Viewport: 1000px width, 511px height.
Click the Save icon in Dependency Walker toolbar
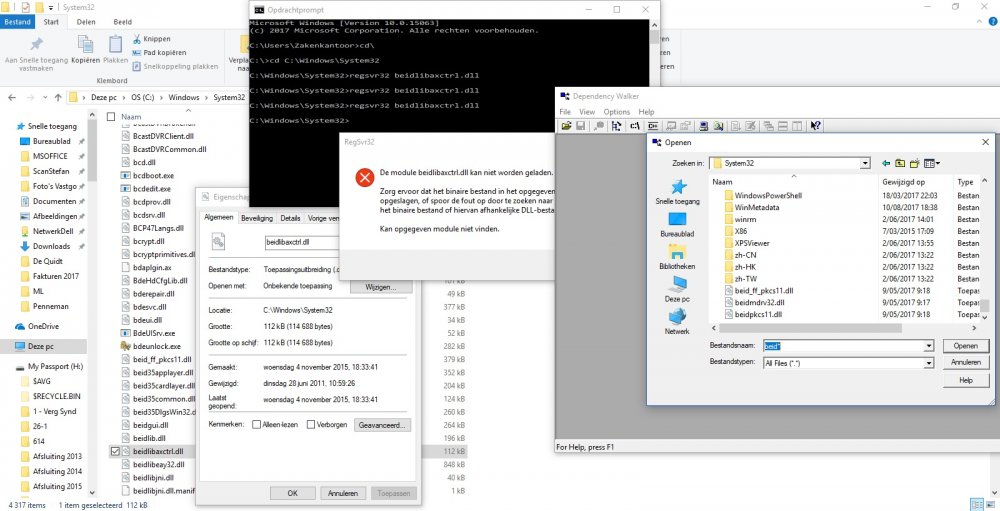click(x=580, y=126)
